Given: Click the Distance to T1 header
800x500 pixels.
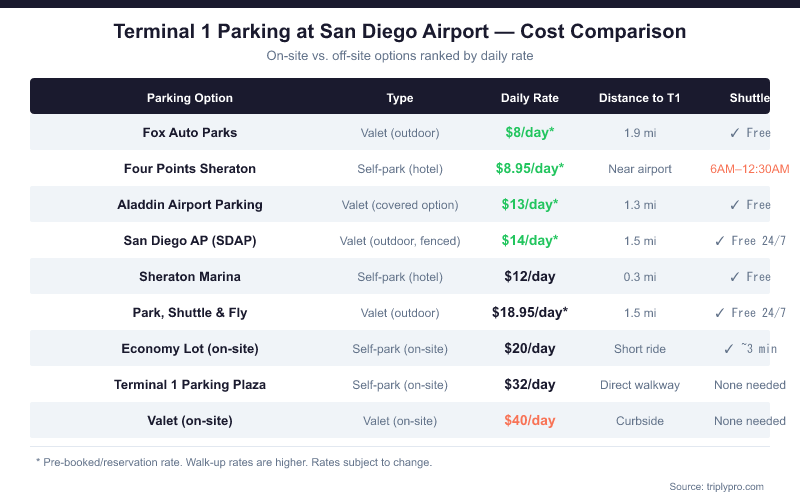Looking at the screenshot, I should pyautogui.click(x=640, y=98).
